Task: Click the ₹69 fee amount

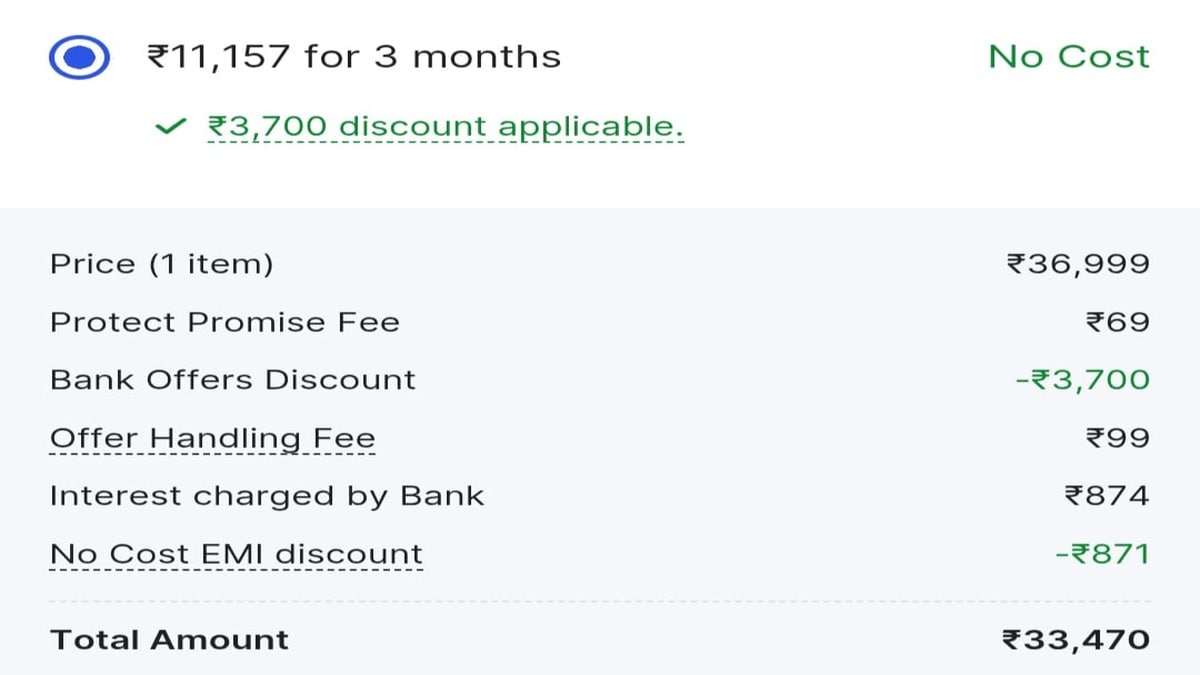Action: point(1118,322)
